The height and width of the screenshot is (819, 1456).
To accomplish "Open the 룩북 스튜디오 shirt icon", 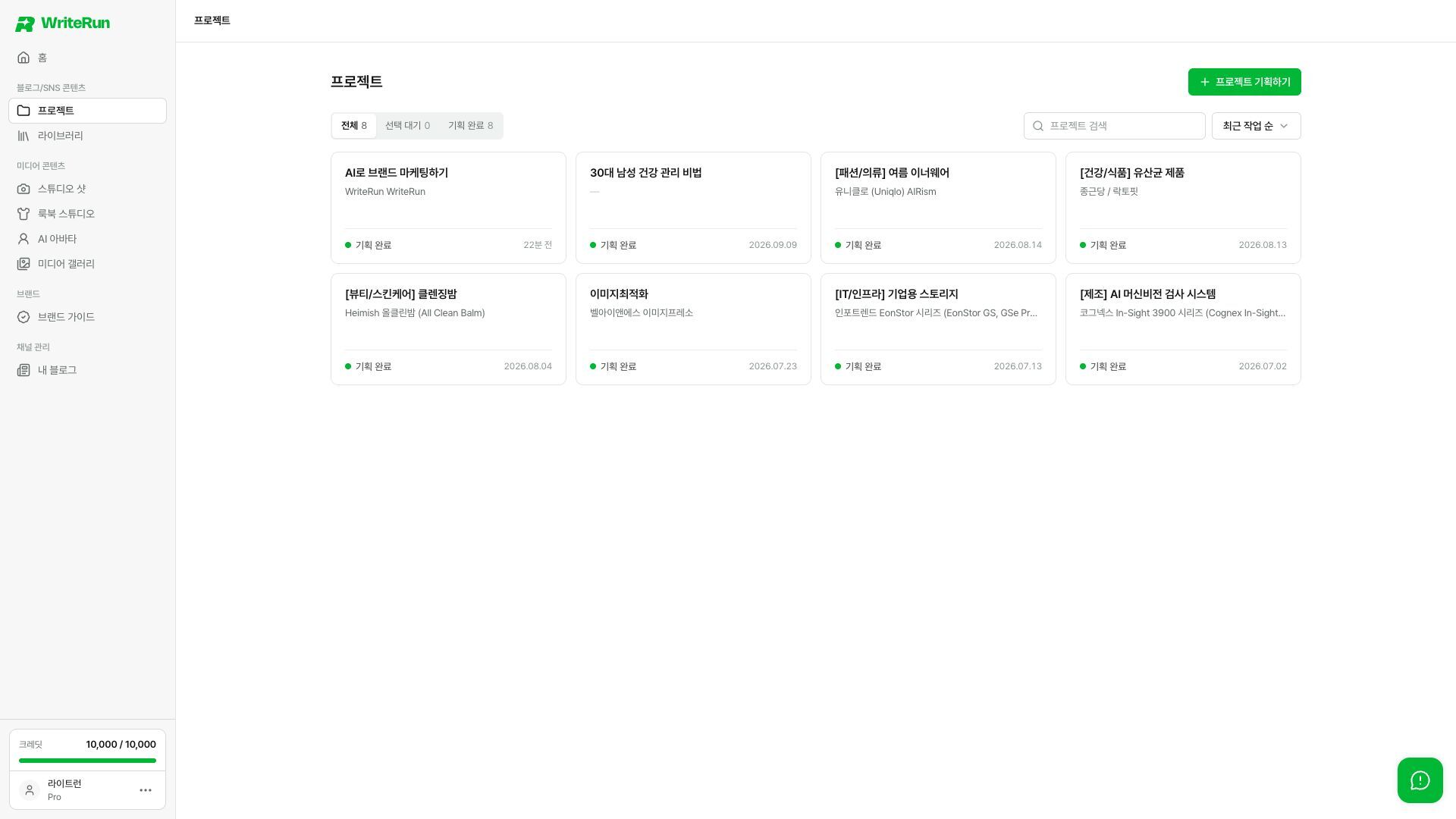I will (x=24, y=214).
